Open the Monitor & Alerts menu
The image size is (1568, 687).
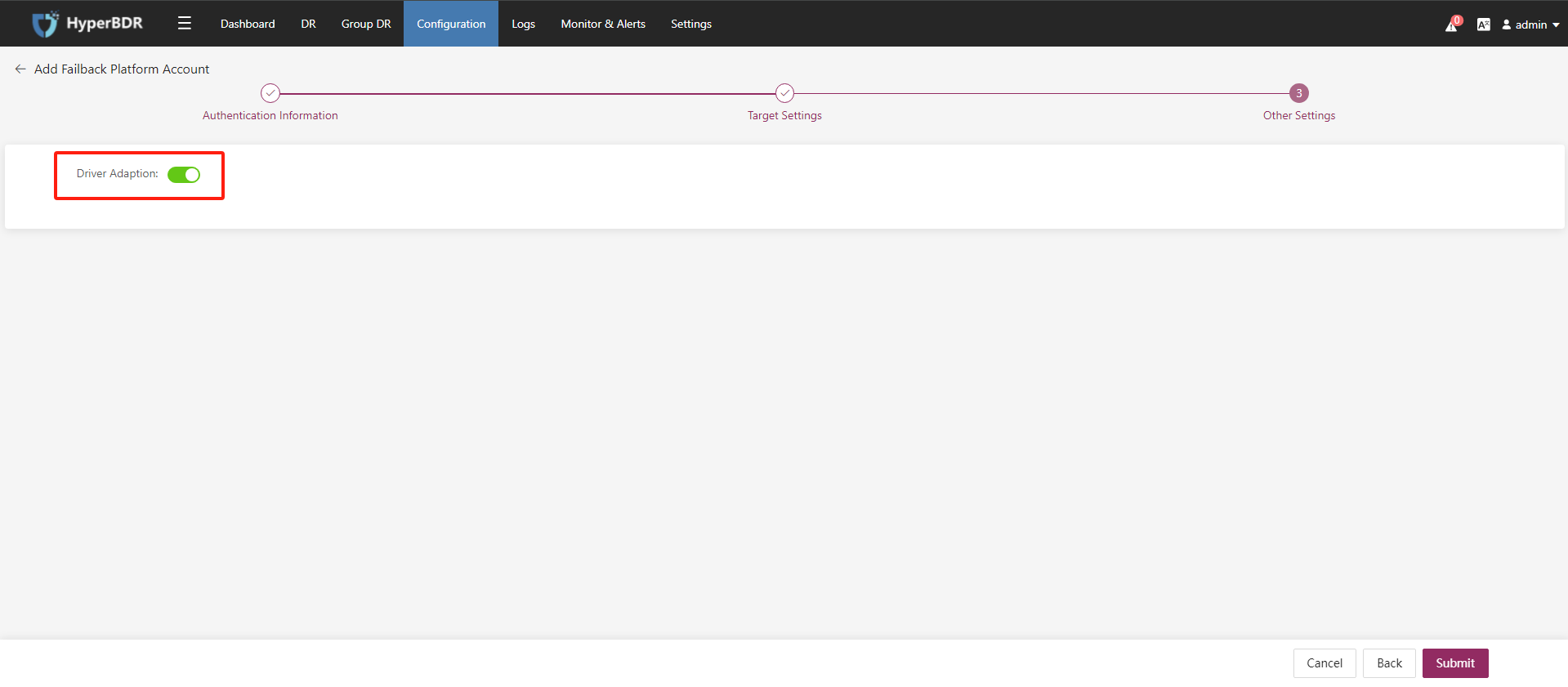click(603, 24)
